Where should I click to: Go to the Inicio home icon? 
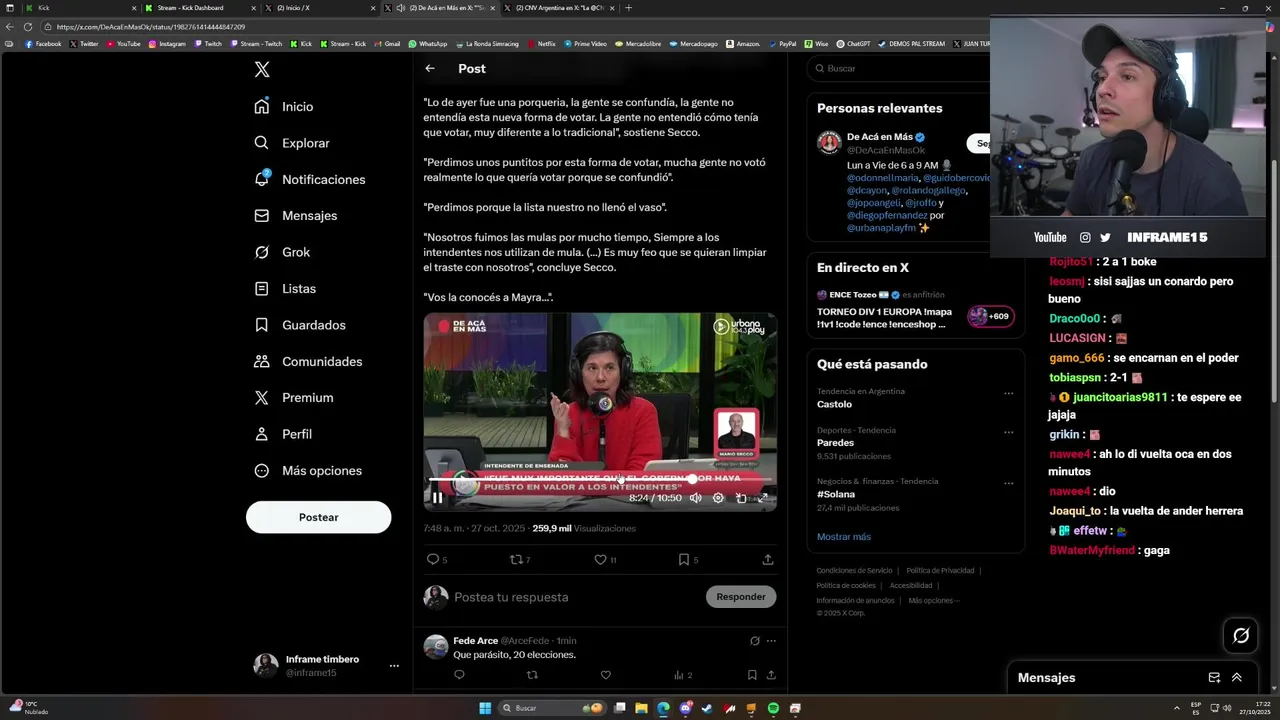[x=262, y=106]
